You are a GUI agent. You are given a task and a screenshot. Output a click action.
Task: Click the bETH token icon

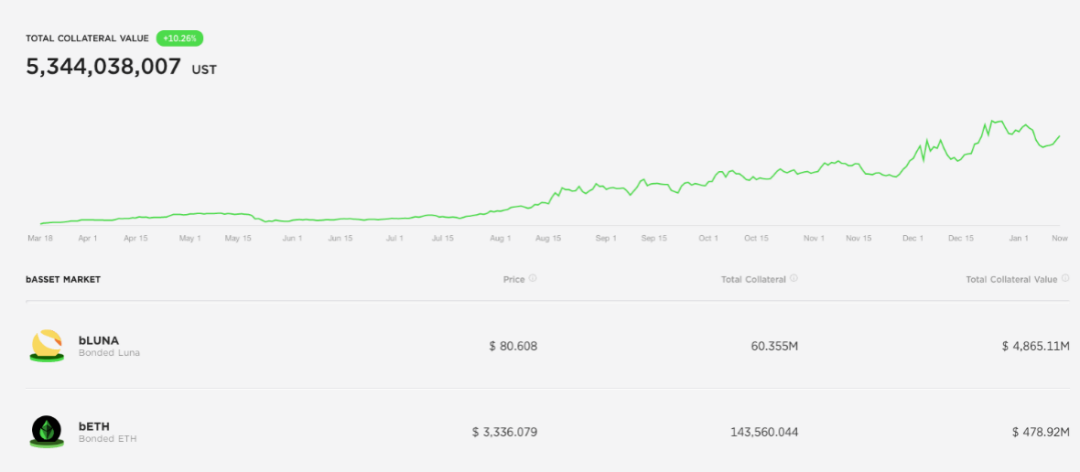tap(48, 432)
